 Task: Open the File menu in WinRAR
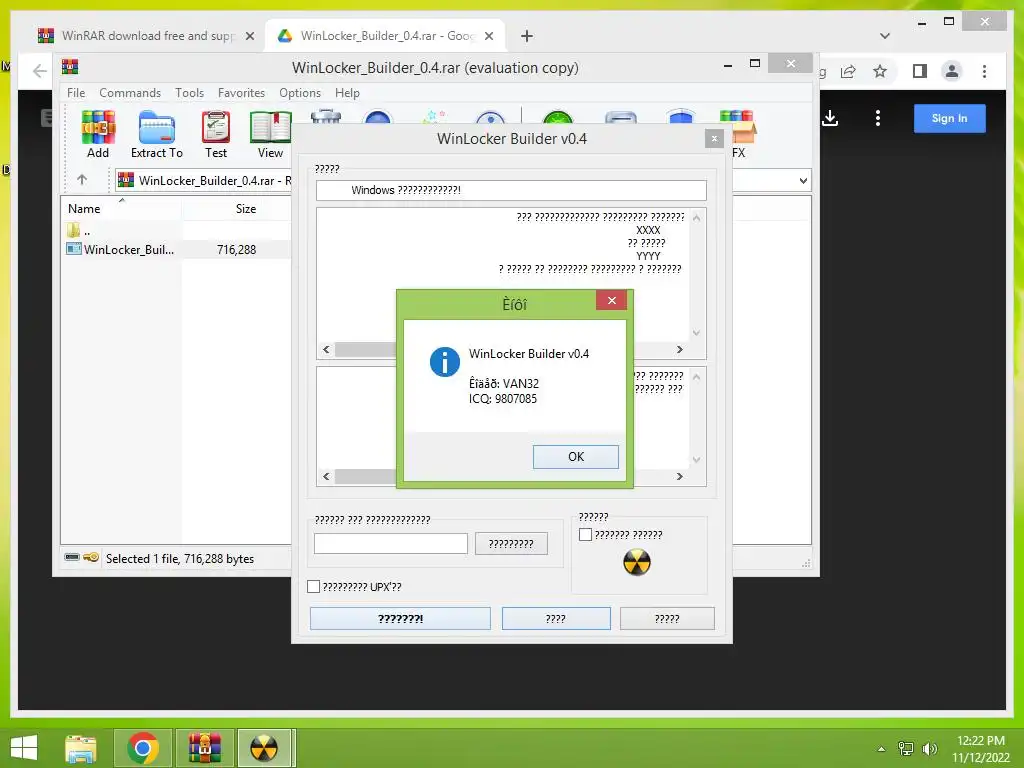(76, 93)
